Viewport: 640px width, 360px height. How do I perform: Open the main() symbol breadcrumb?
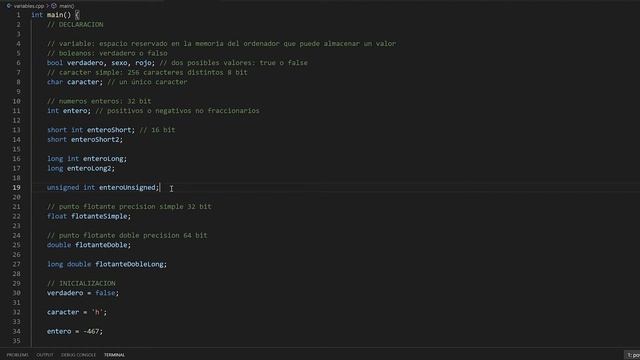[67, 6]
